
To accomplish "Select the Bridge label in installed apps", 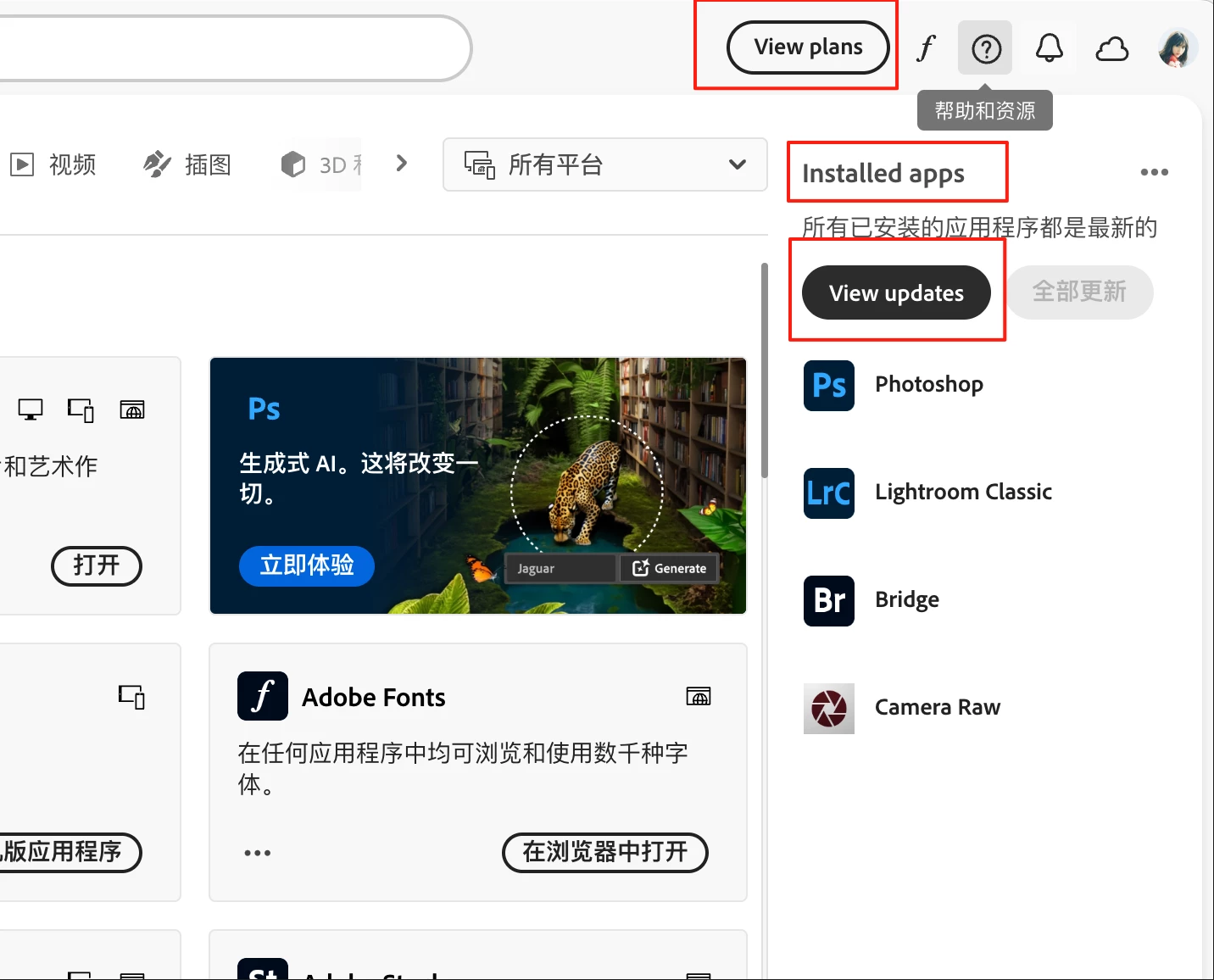I will 907,599.
